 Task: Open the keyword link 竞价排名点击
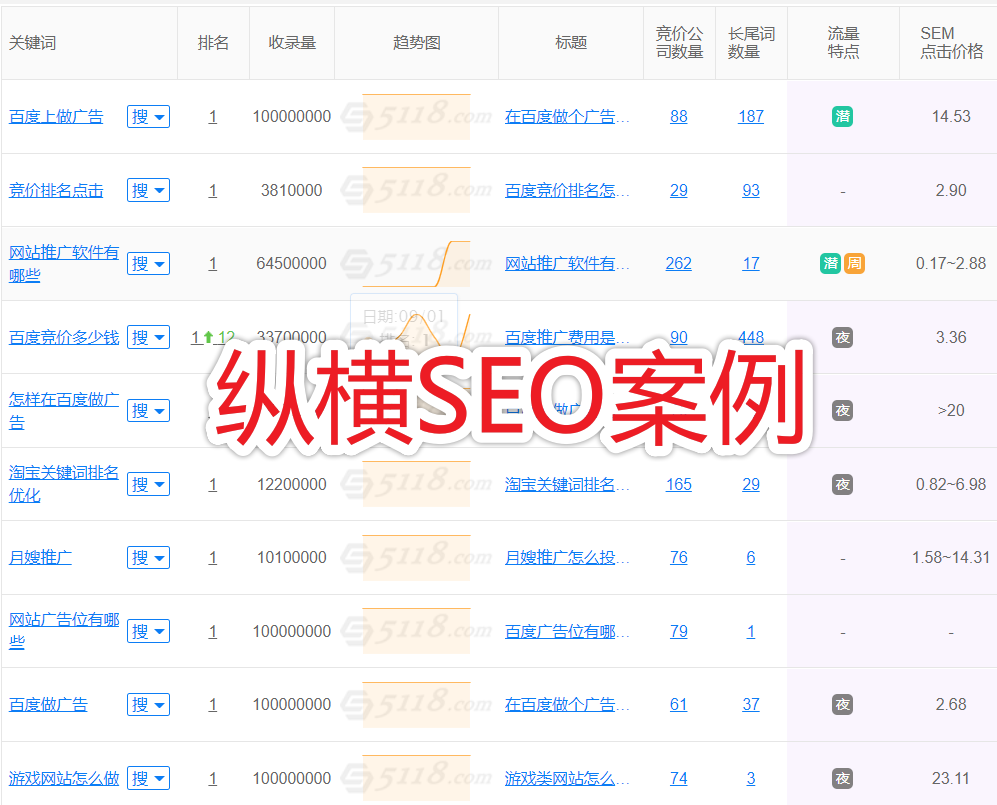pos(56,190)
